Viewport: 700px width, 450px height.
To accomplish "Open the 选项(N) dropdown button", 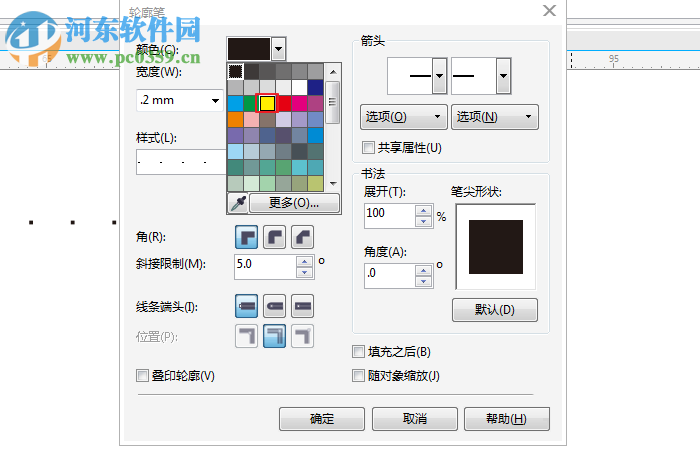I will [x=495, y=117].
